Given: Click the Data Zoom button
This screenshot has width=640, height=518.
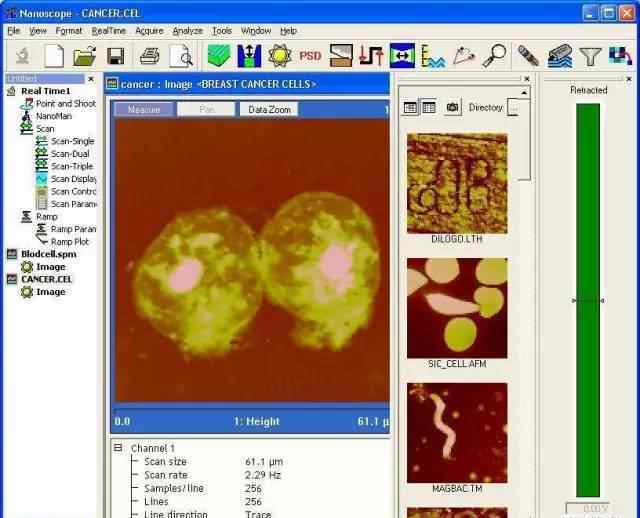Looking at the screenshot, I should tap(269, 109).
